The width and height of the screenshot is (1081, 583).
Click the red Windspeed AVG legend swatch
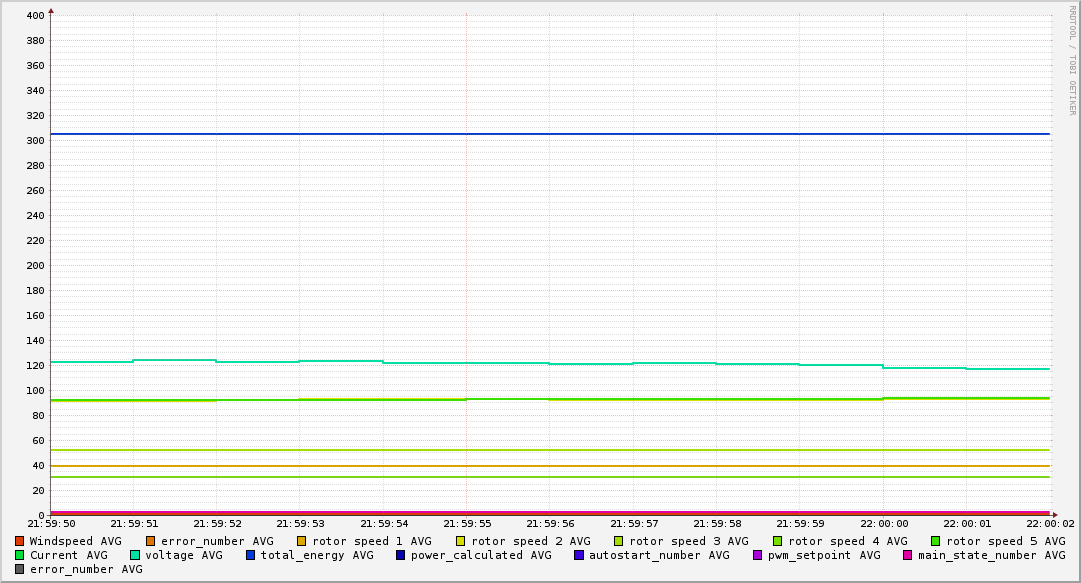pyautogui.click(x=20, y=541)
